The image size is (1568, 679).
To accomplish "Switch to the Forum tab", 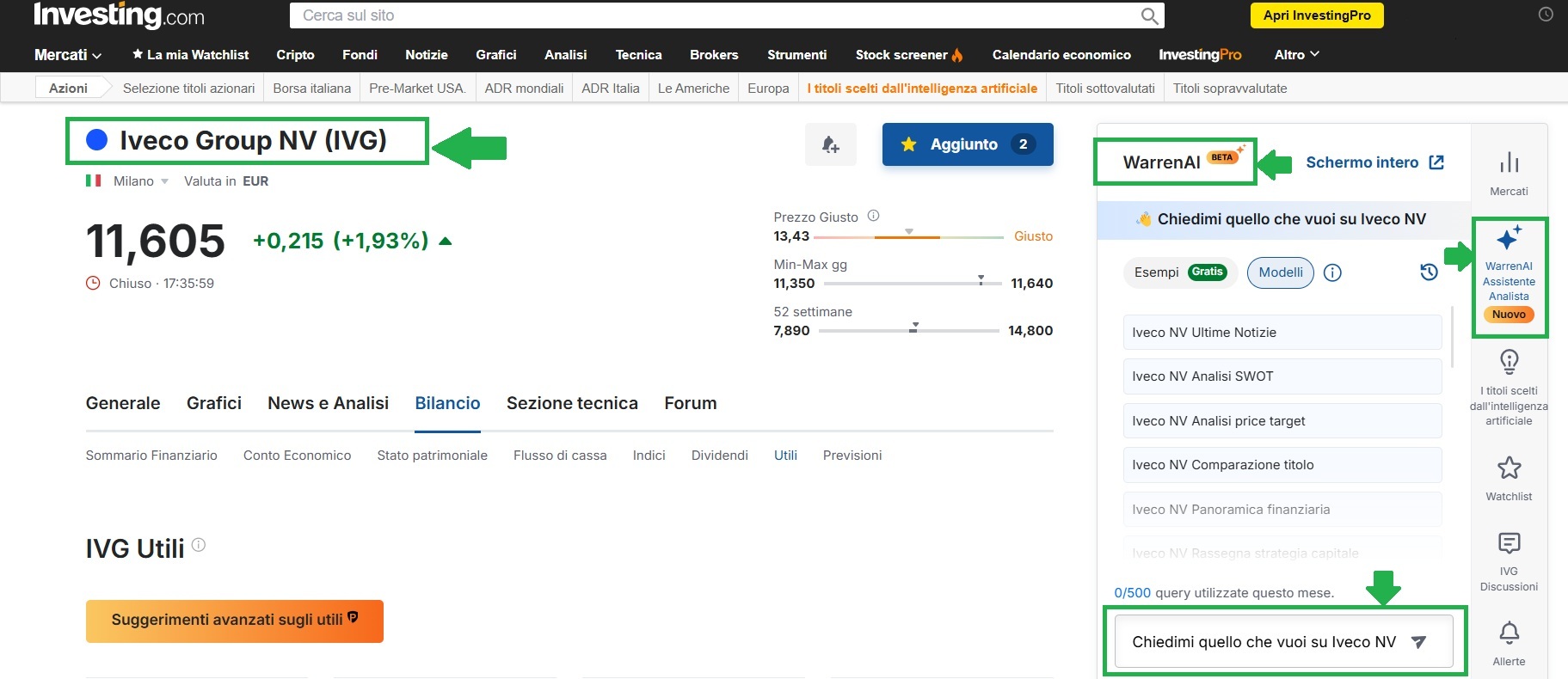I will pyautogui.click(x=691, y=403).
